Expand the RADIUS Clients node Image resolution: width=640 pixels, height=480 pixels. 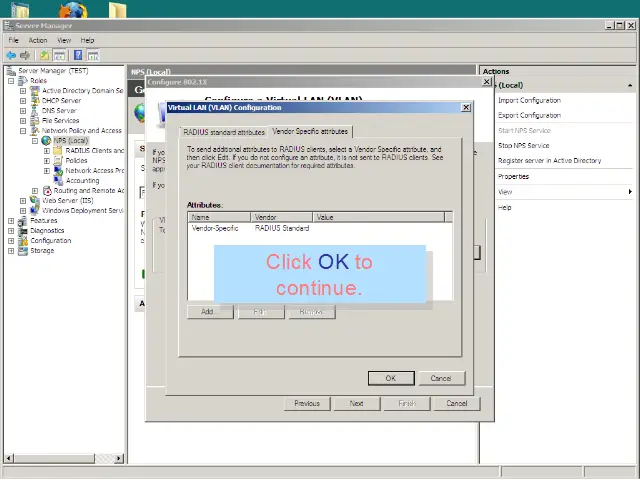click(47, 151)
